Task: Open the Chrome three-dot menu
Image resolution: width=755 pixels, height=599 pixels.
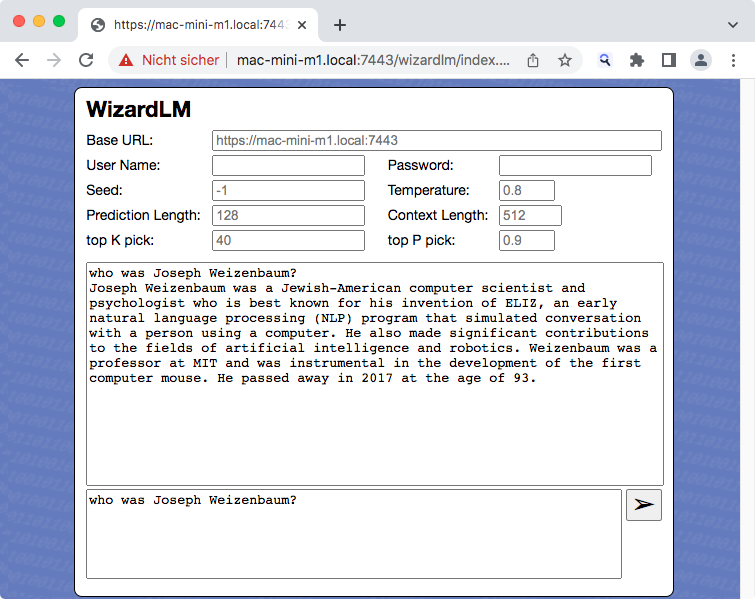Action: pyautogui.click(x=733, y=60)
